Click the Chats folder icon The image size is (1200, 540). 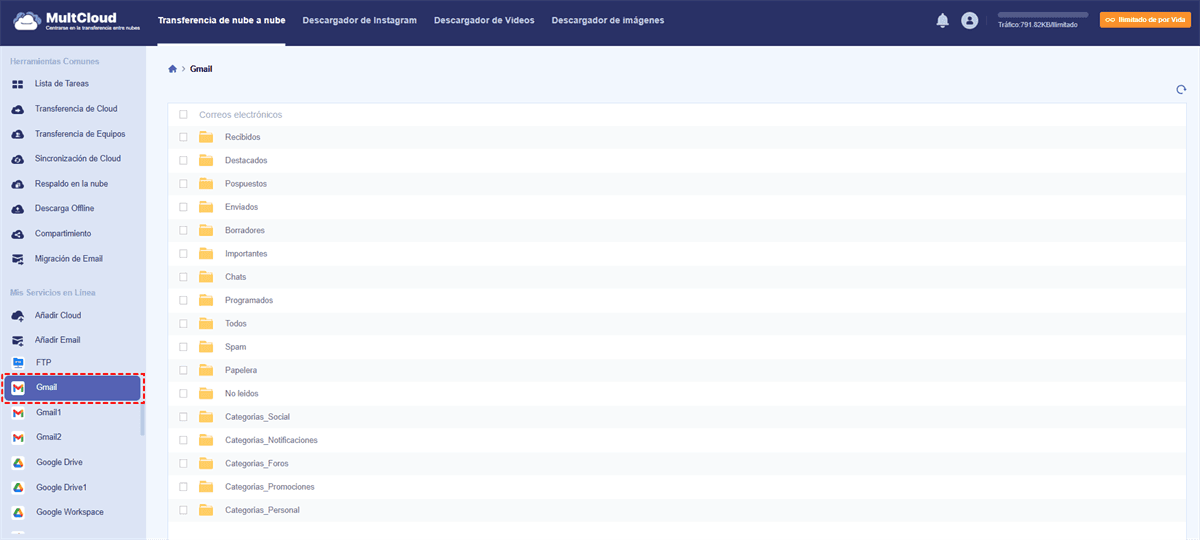[x=207, y=277]
